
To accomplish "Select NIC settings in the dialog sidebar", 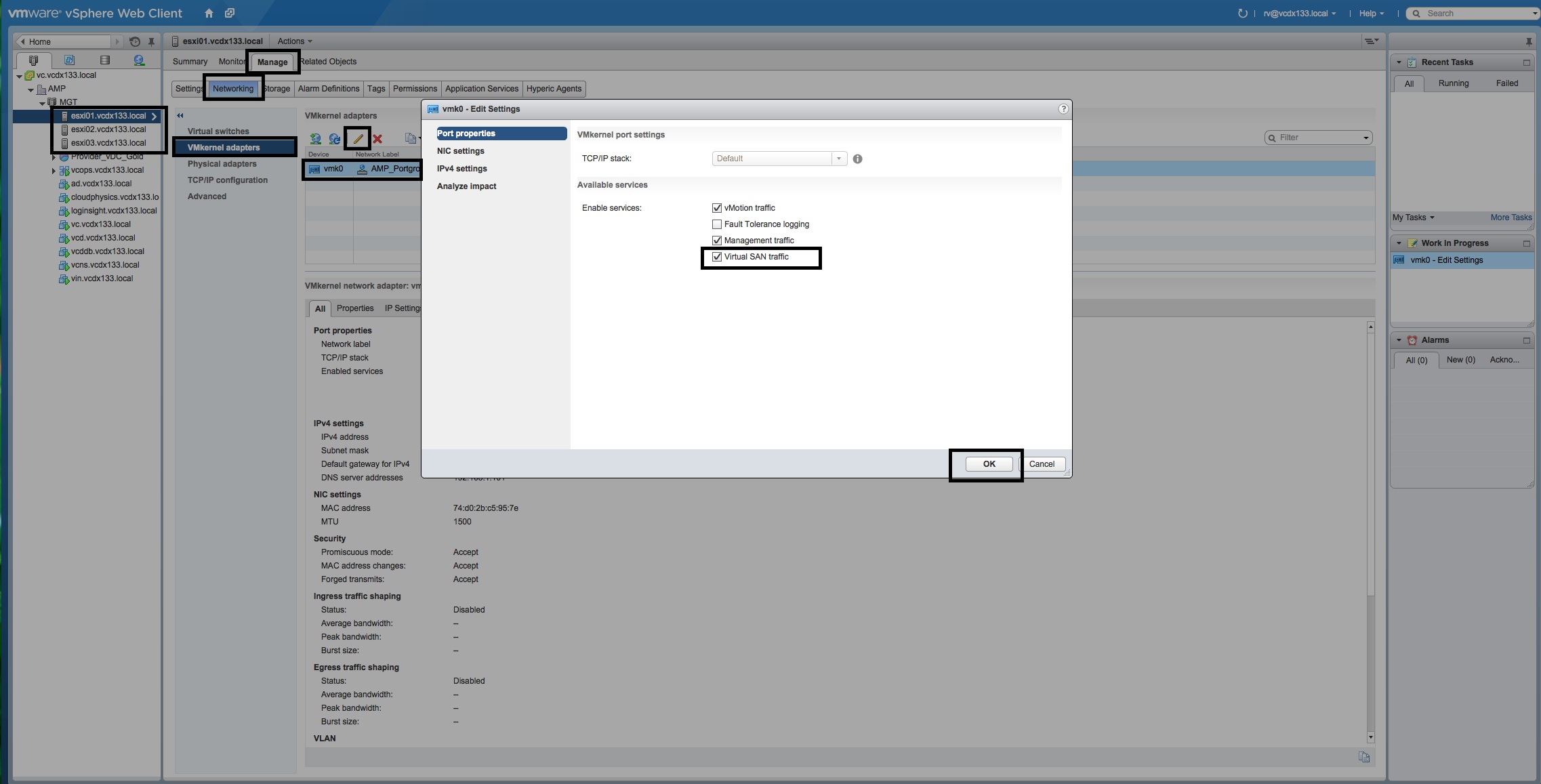I will [460, 151].
